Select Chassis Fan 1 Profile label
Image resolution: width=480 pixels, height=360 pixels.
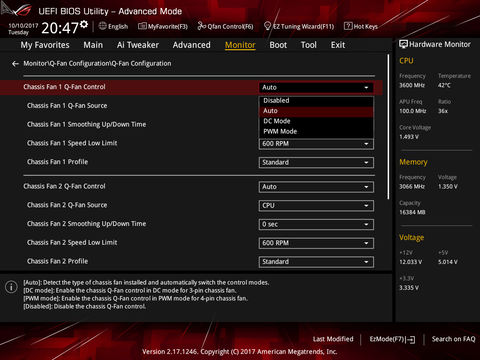[x=58, y=162]
